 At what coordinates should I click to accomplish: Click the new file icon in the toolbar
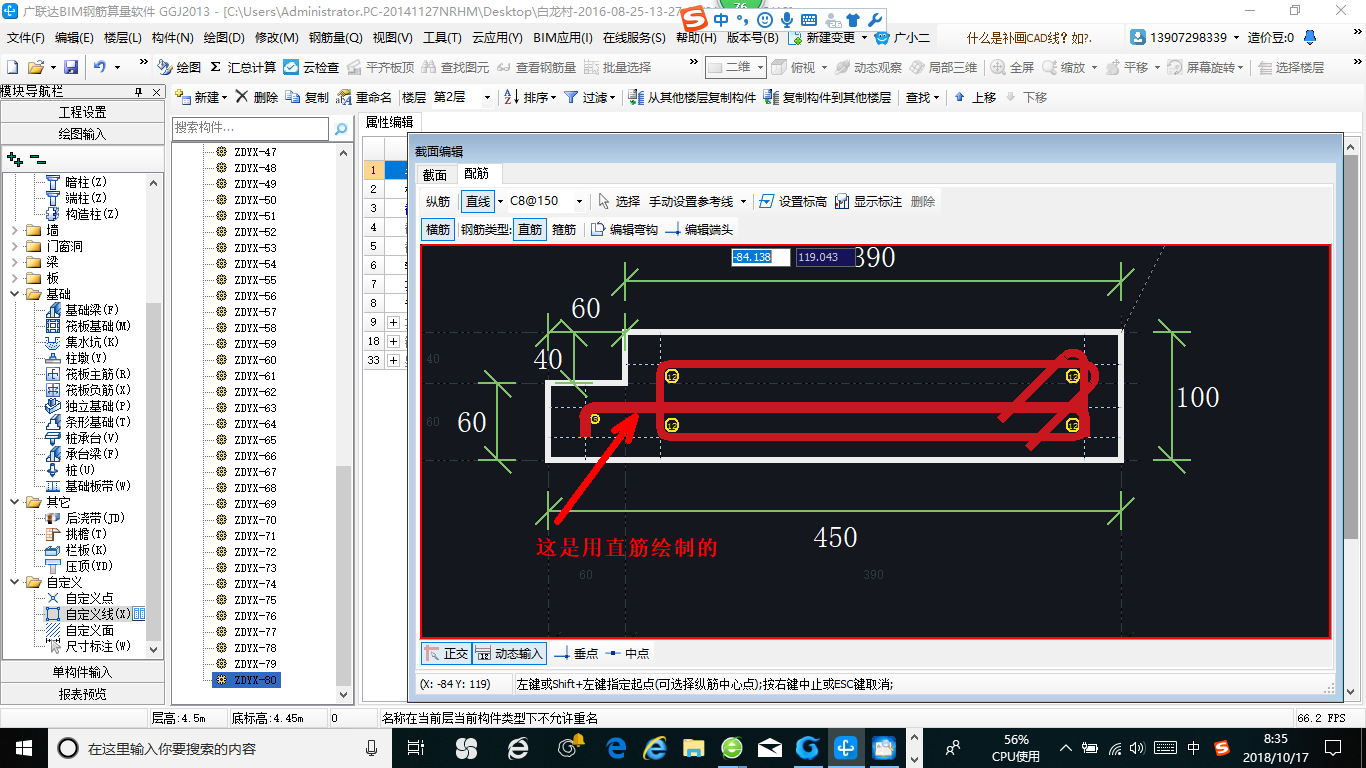13,67
